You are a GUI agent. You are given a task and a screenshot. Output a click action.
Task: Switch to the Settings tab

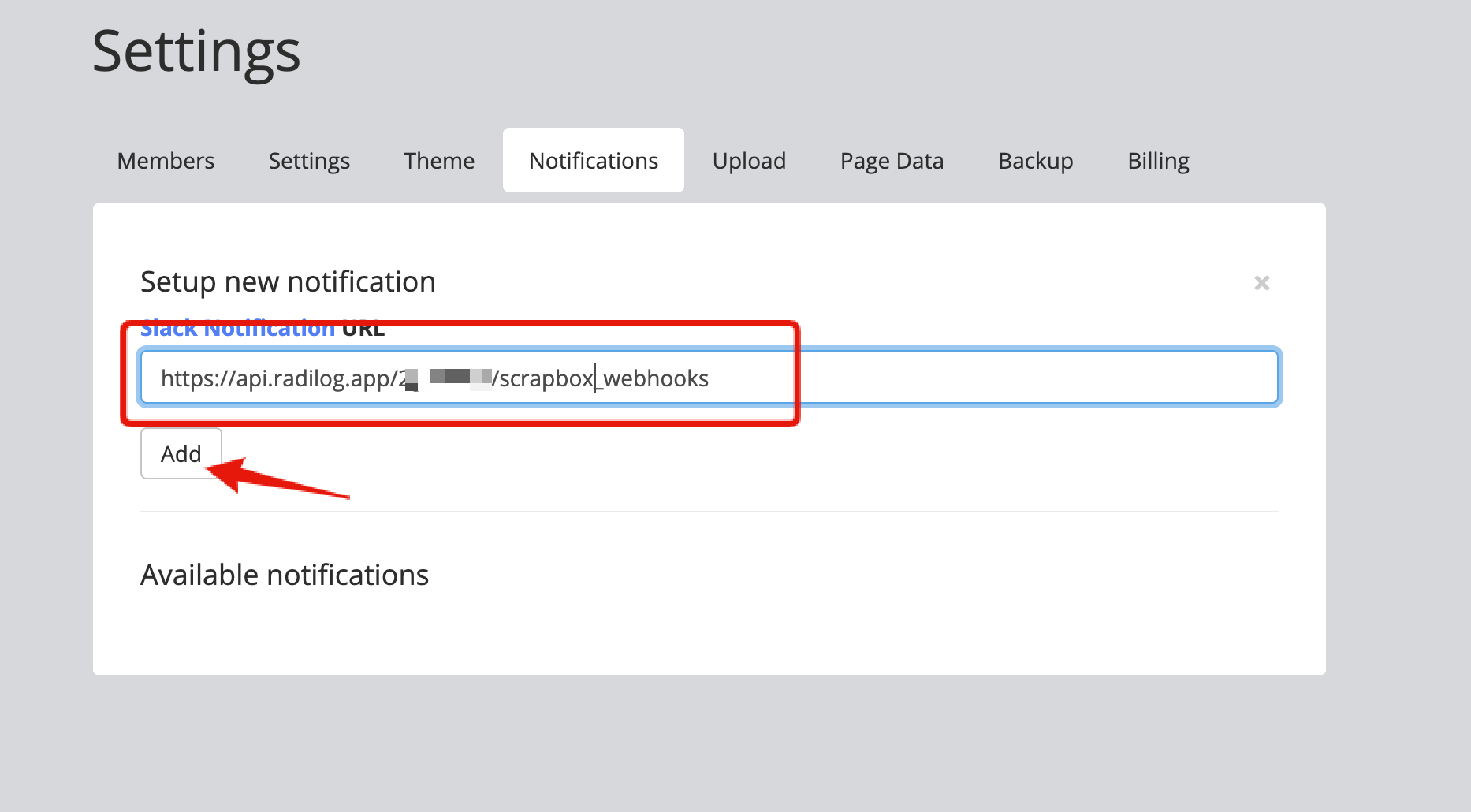tap(309, 161)
